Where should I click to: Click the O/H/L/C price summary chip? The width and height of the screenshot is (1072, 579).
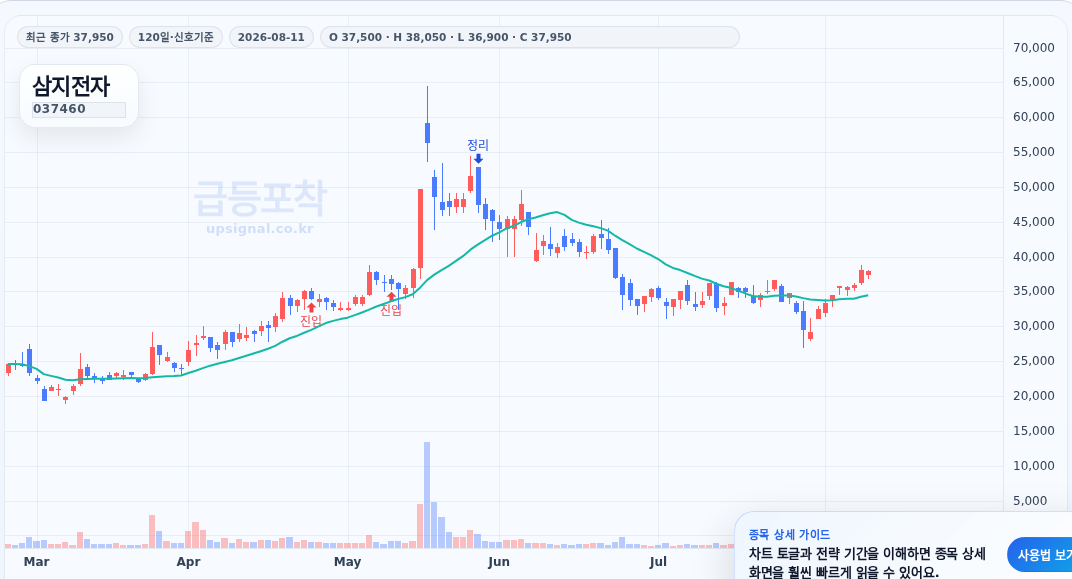pos(529,37)
